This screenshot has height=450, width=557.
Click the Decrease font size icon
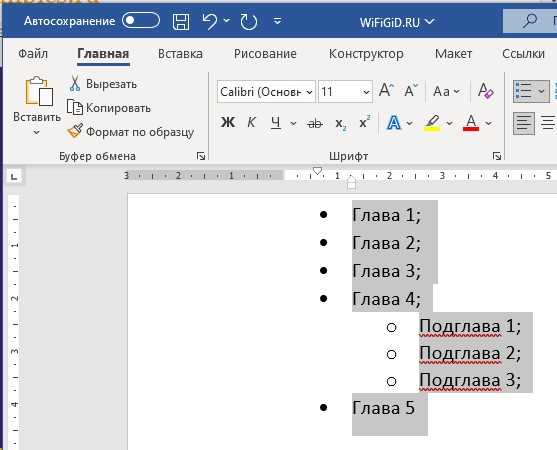coord(411,91)
